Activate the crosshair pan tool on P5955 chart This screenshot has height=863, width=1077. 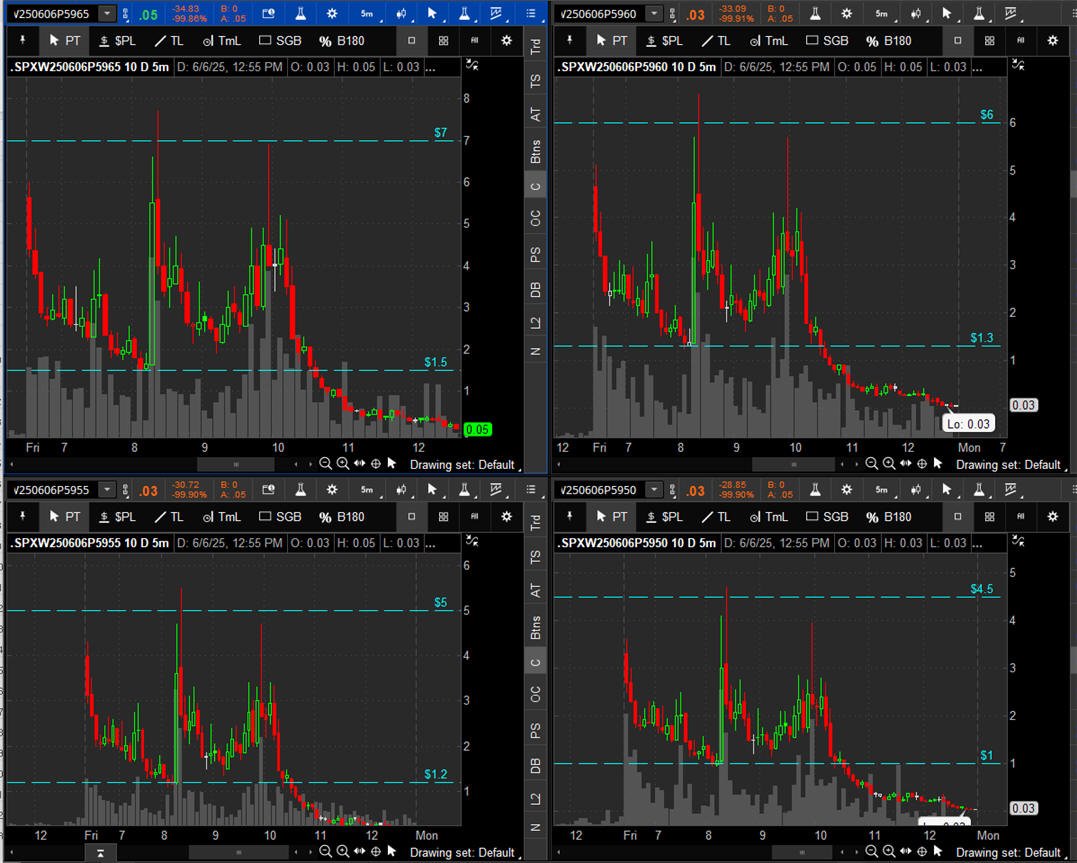pyautogui.click(x=376, y=852)
